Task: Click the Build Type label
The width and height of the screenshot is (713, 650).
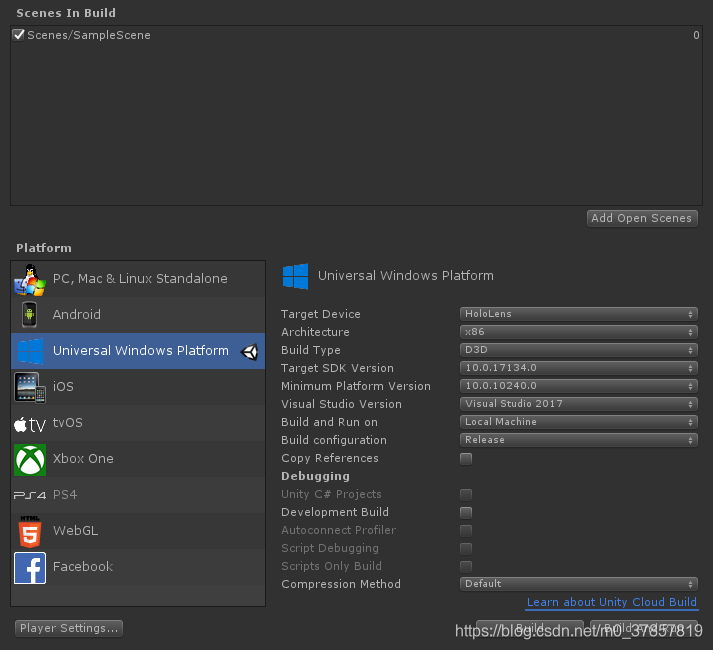Action: coord(311,350)
